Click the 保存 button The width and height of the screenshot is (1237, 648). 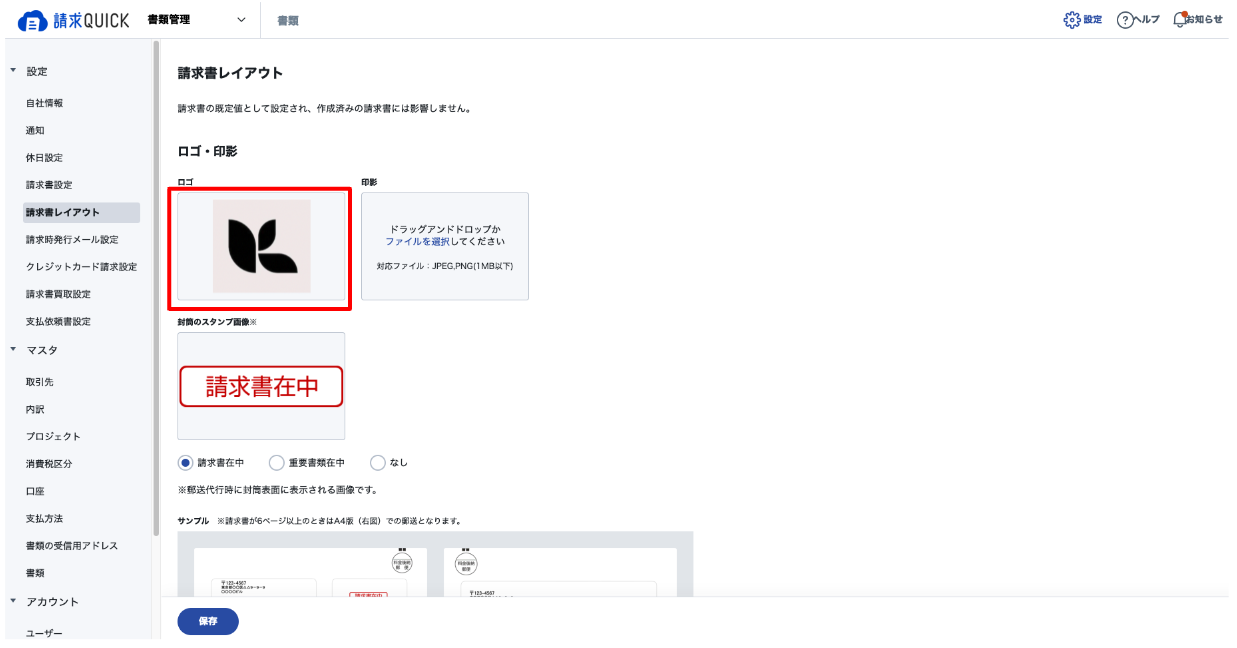(208, 621)
